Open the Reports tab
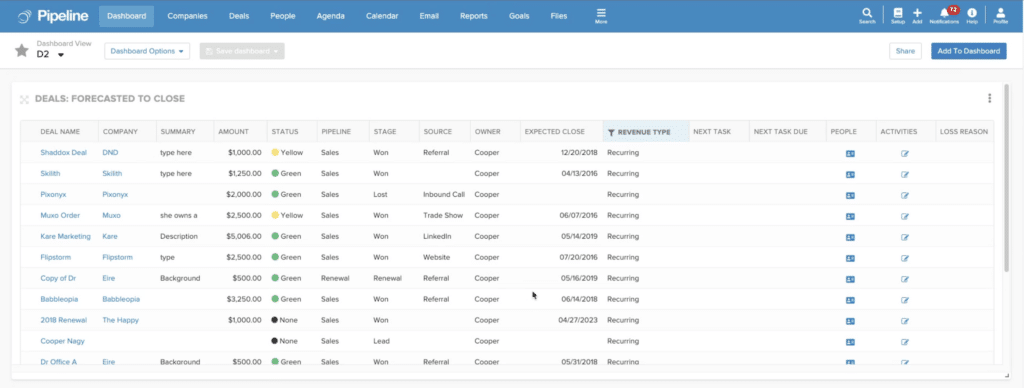This screenshot has width=1024, height=388. tap(474, 16)
